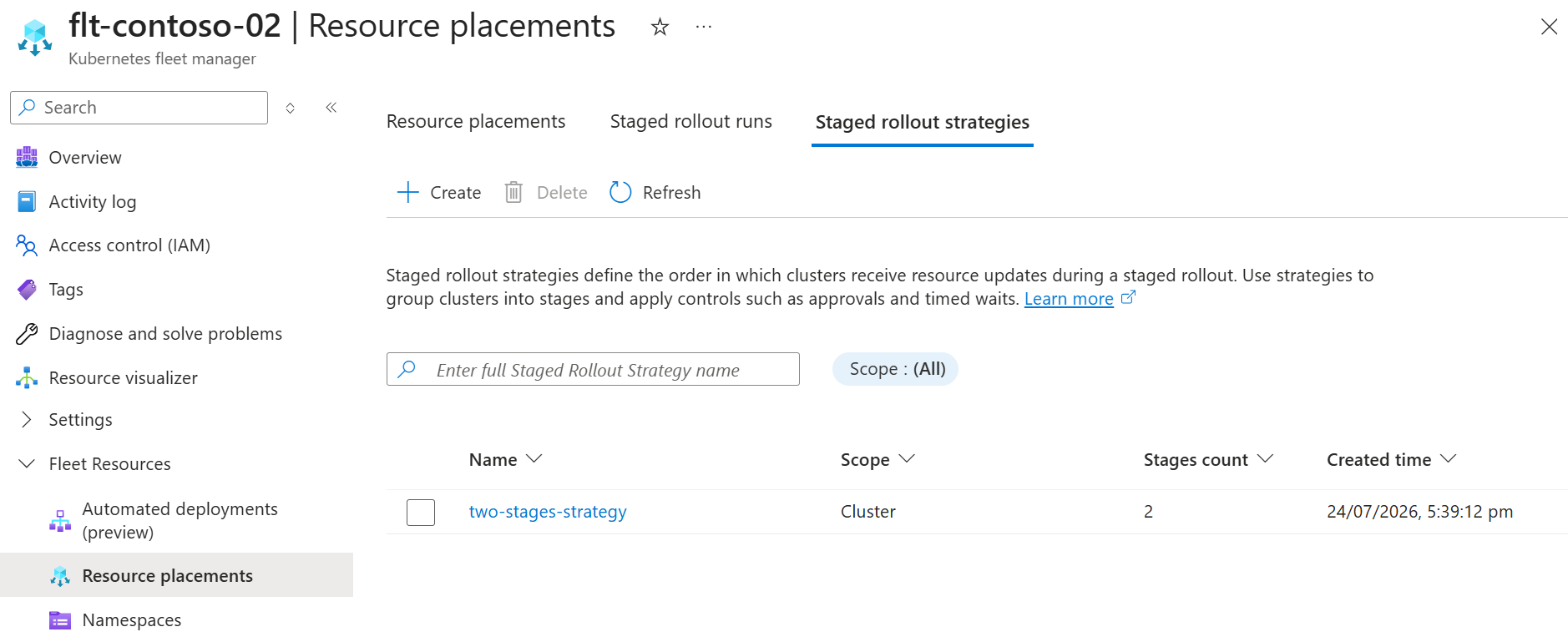The width and height of the screenshot is (1568, 637).
Task: Sort by the Name column
Action: [x=505, y=459]
